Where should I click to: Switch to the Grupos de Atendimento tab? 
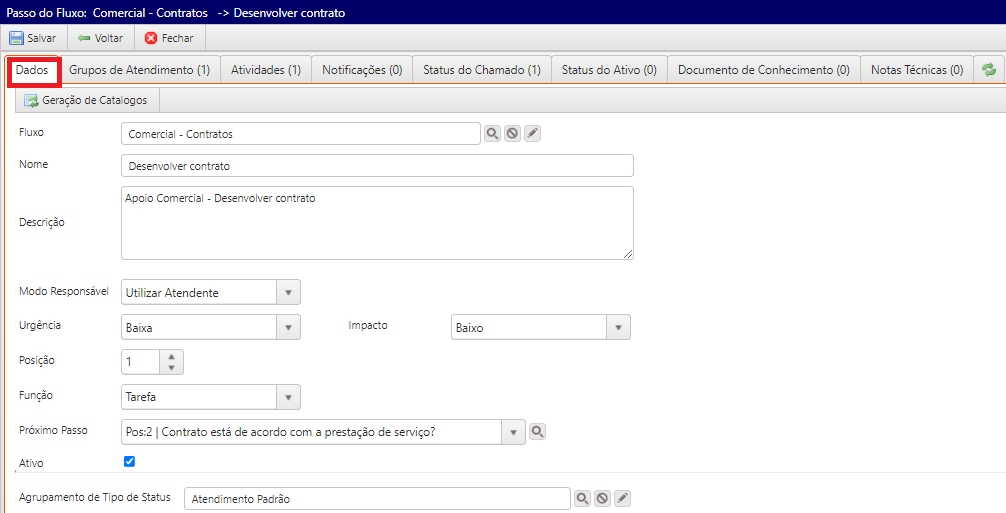pyautogui.click(x=140, y=70)
